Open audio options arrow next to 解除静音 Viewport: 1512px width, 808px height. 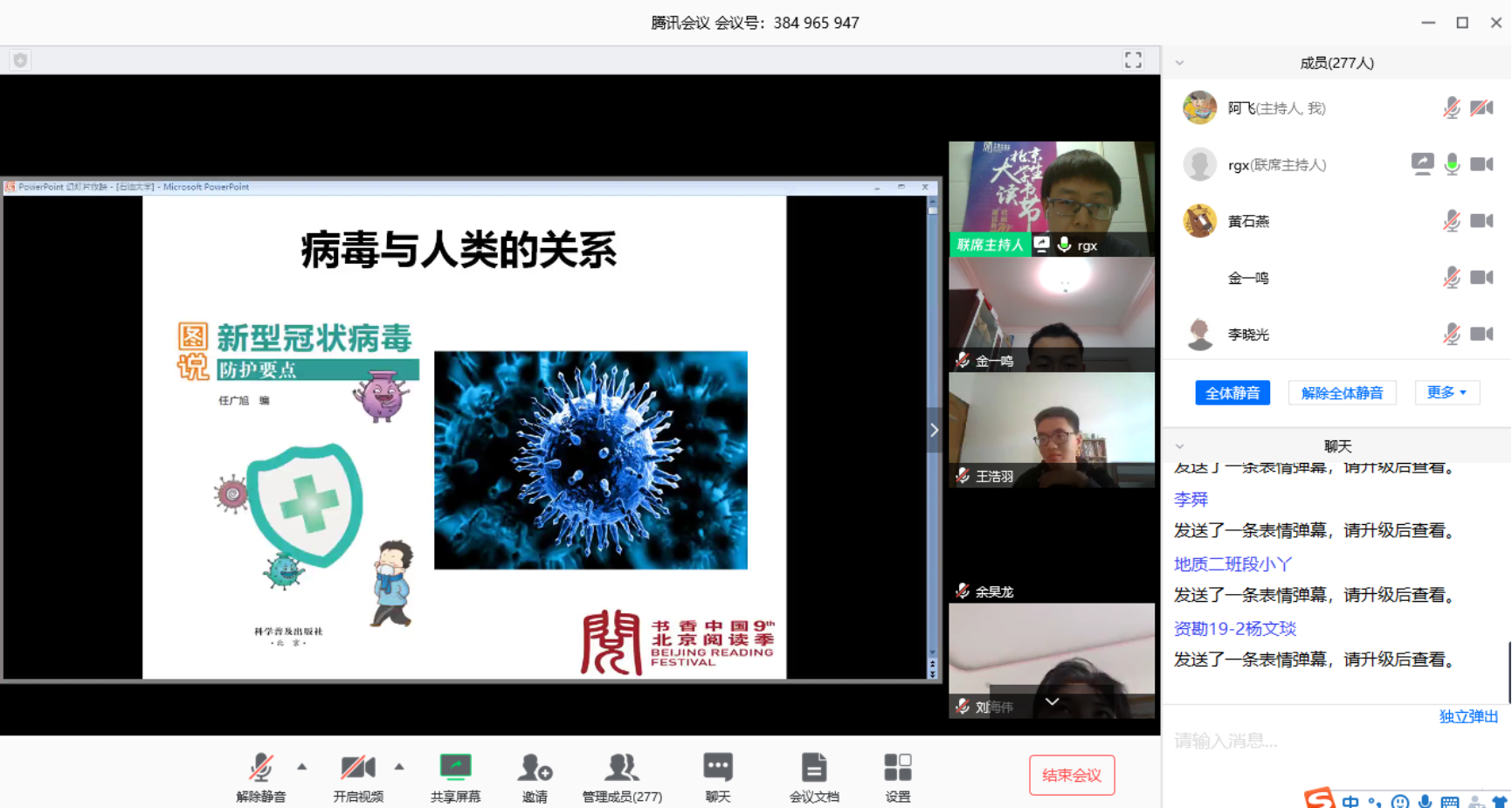coord(302,765)
